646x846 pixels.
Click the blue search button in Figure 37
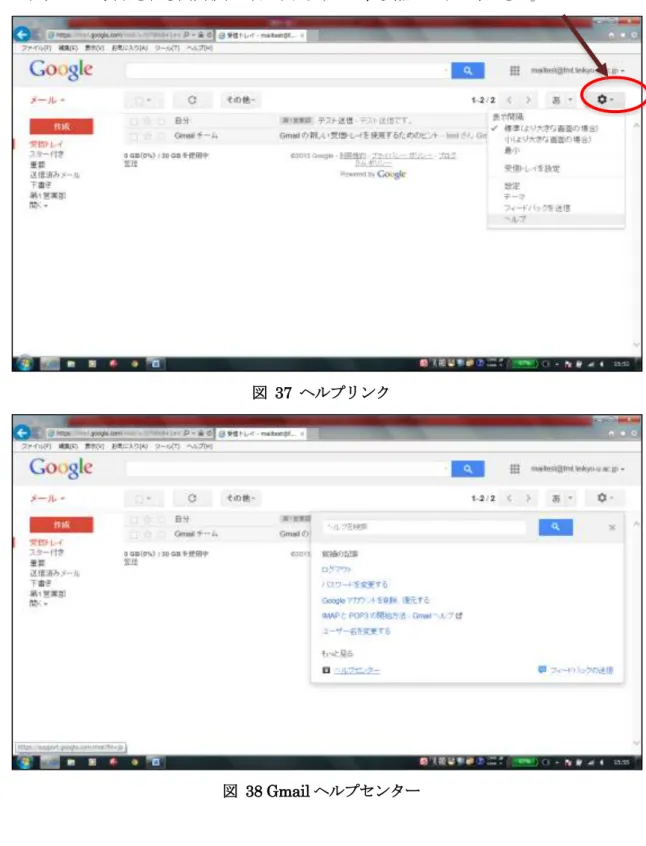tap(467, 71)
